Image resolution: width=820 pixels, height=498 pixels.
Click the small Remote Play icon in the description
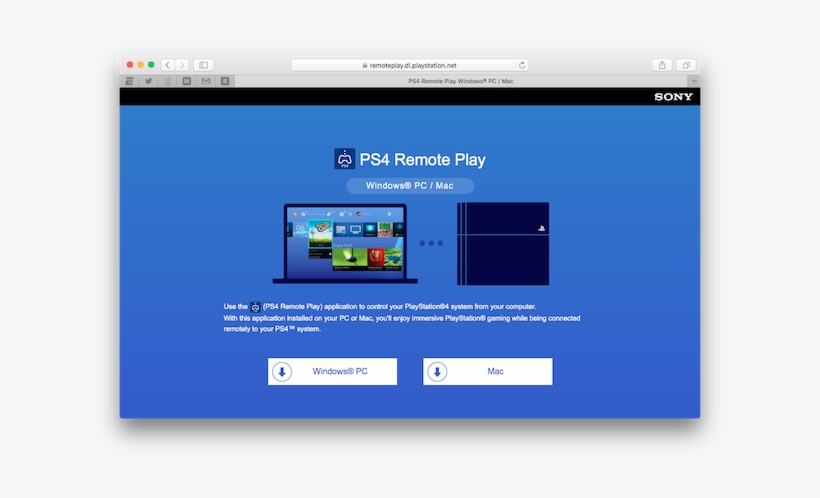click(x=255, y=307)
